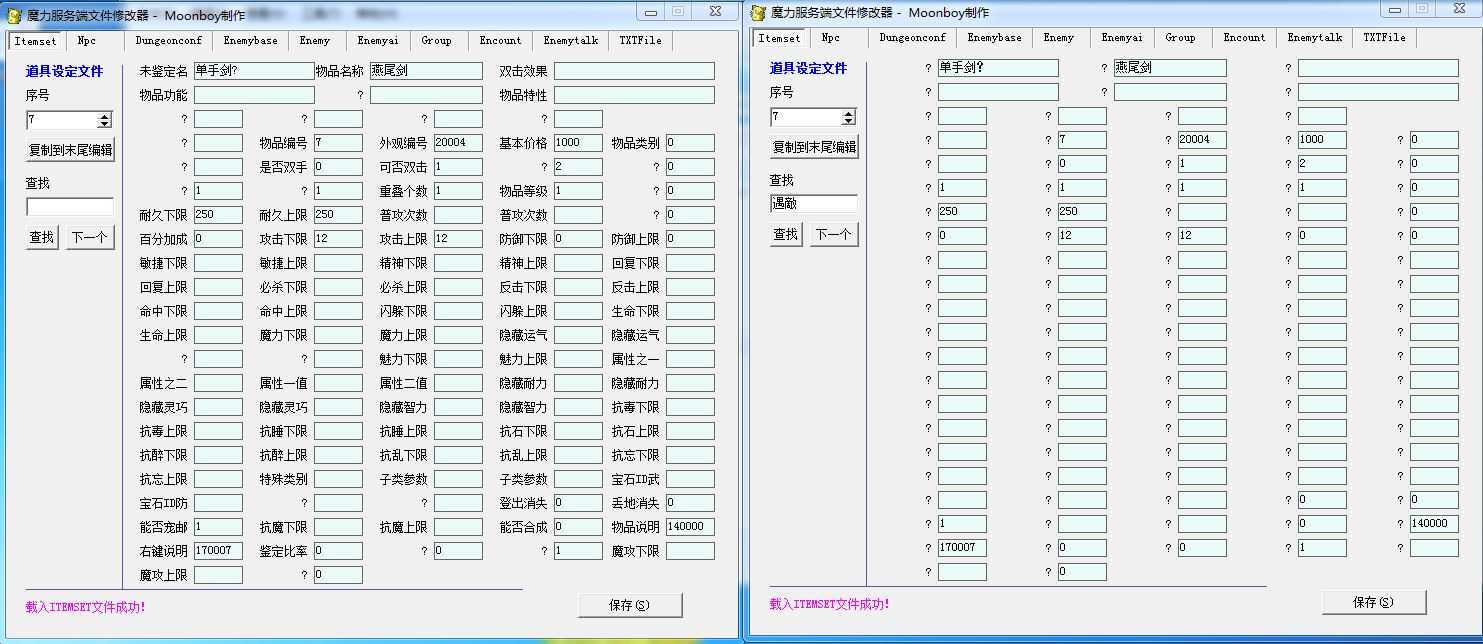Switch to Encount tab in left window
This screenshot has height=644, width=1483.
click(x=500, y=41)
